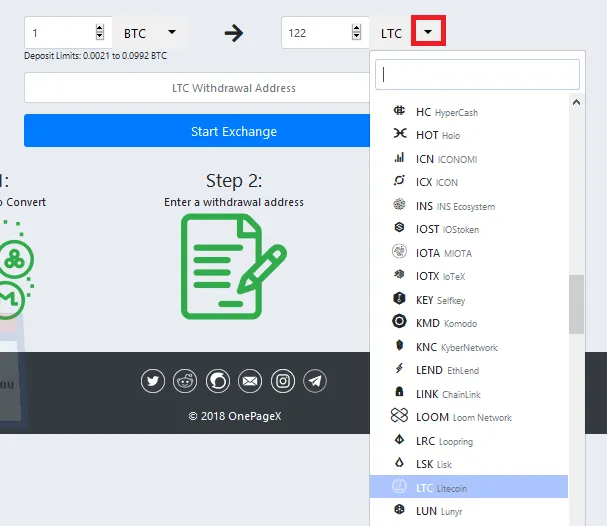This screenshot has width=607, height=526.
Task: Decrease the LTC amount with down stepper
Action: click(356, 36)
